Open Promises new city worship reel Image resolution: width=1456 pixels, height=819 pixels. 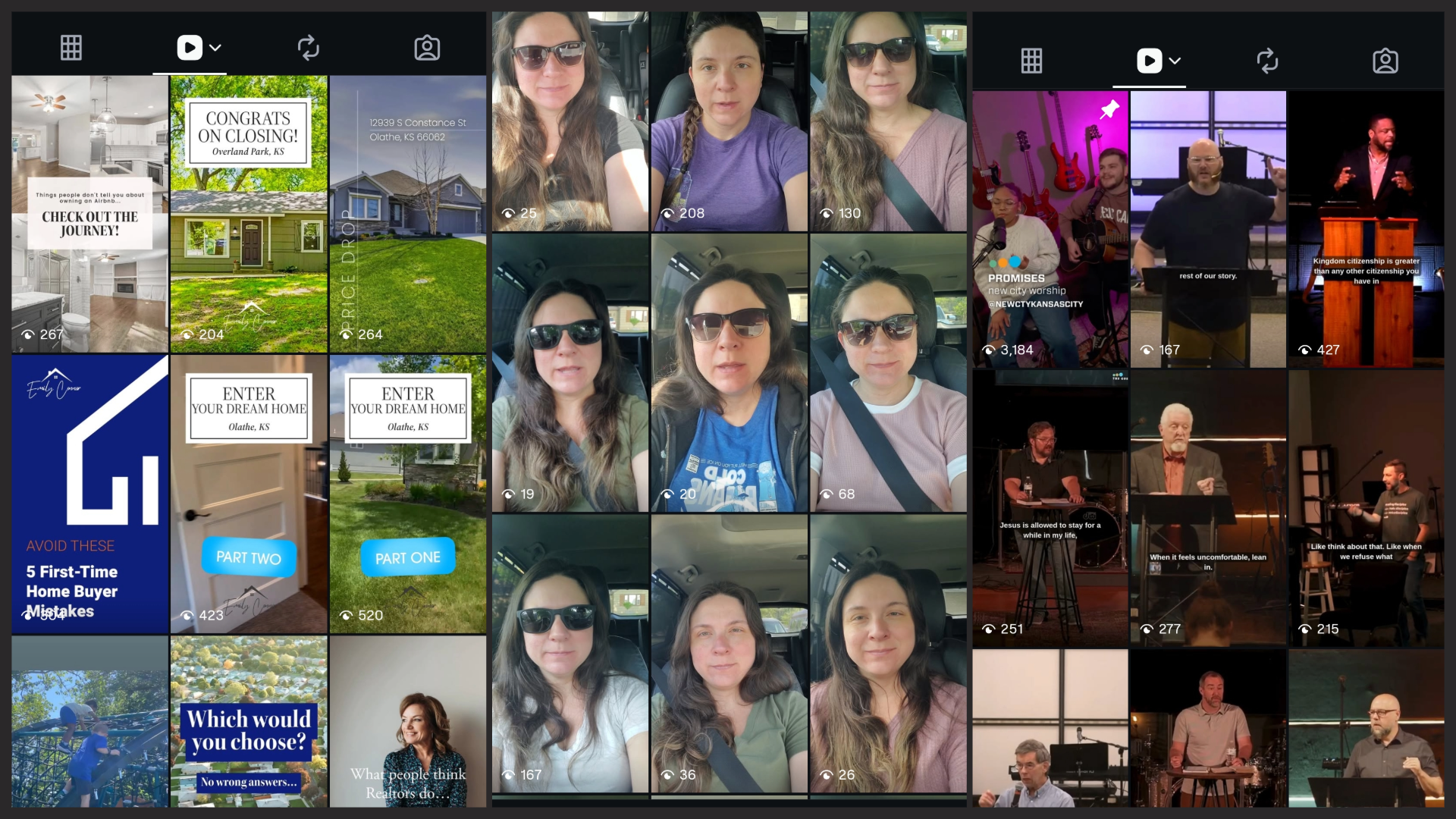coord(1050,230)
